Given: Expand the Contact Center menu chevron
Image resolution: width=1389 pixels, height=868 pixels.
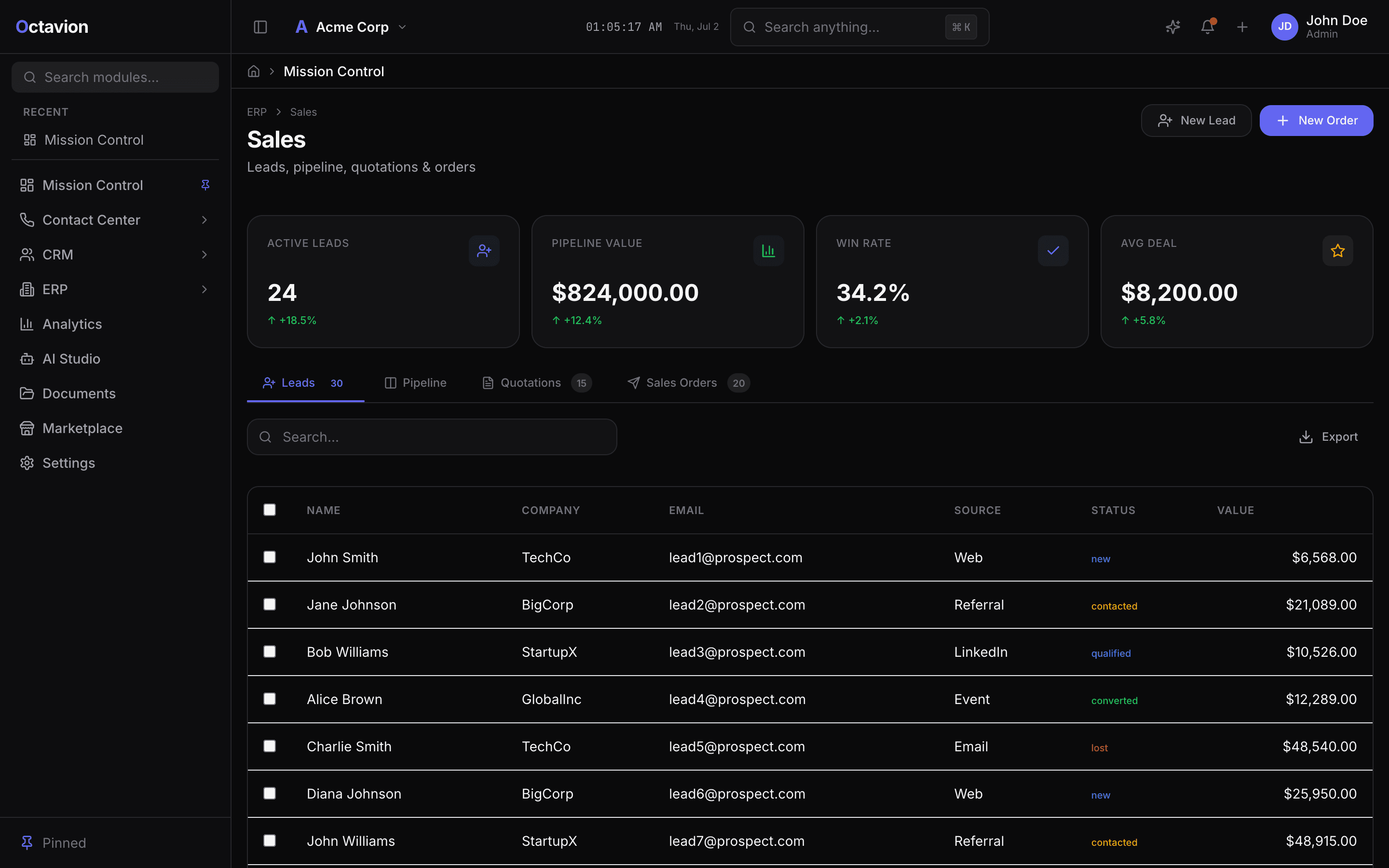Looking at the screenshot, I should 204,220.
